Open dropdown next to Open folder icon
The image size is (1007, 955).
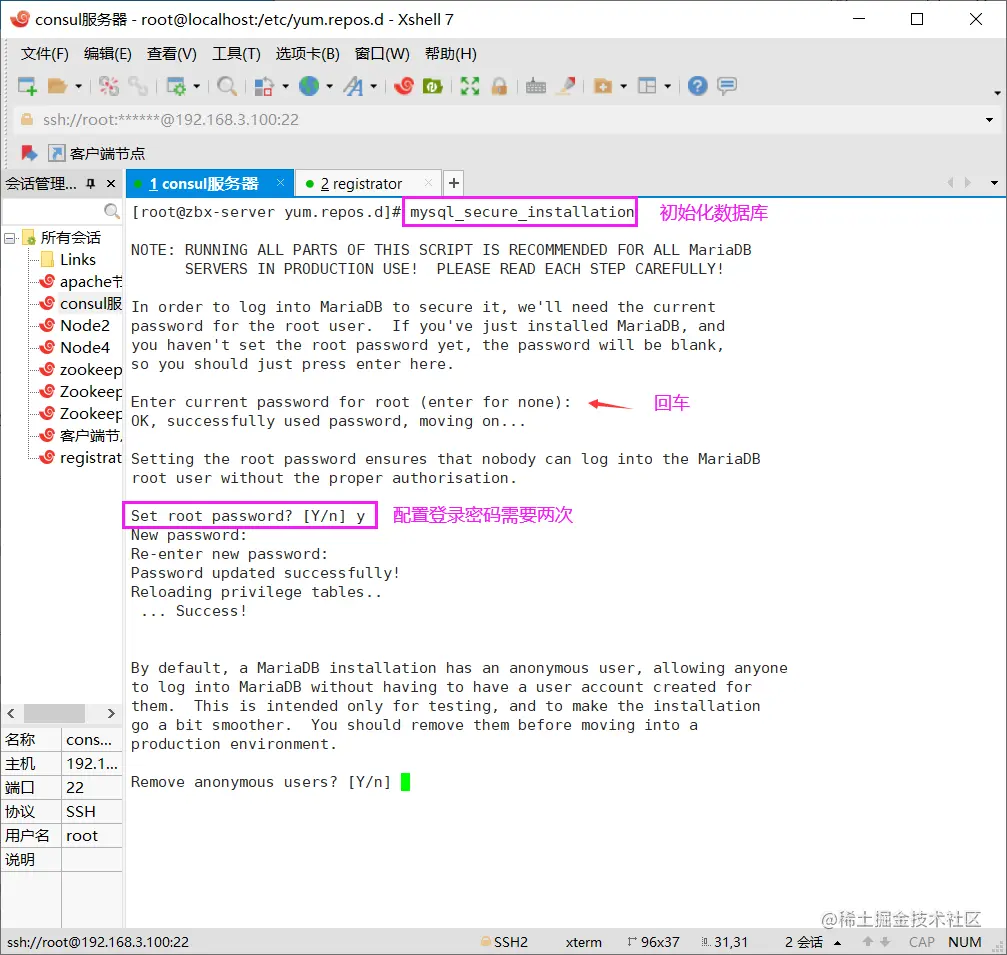click(x=78, y=85)
